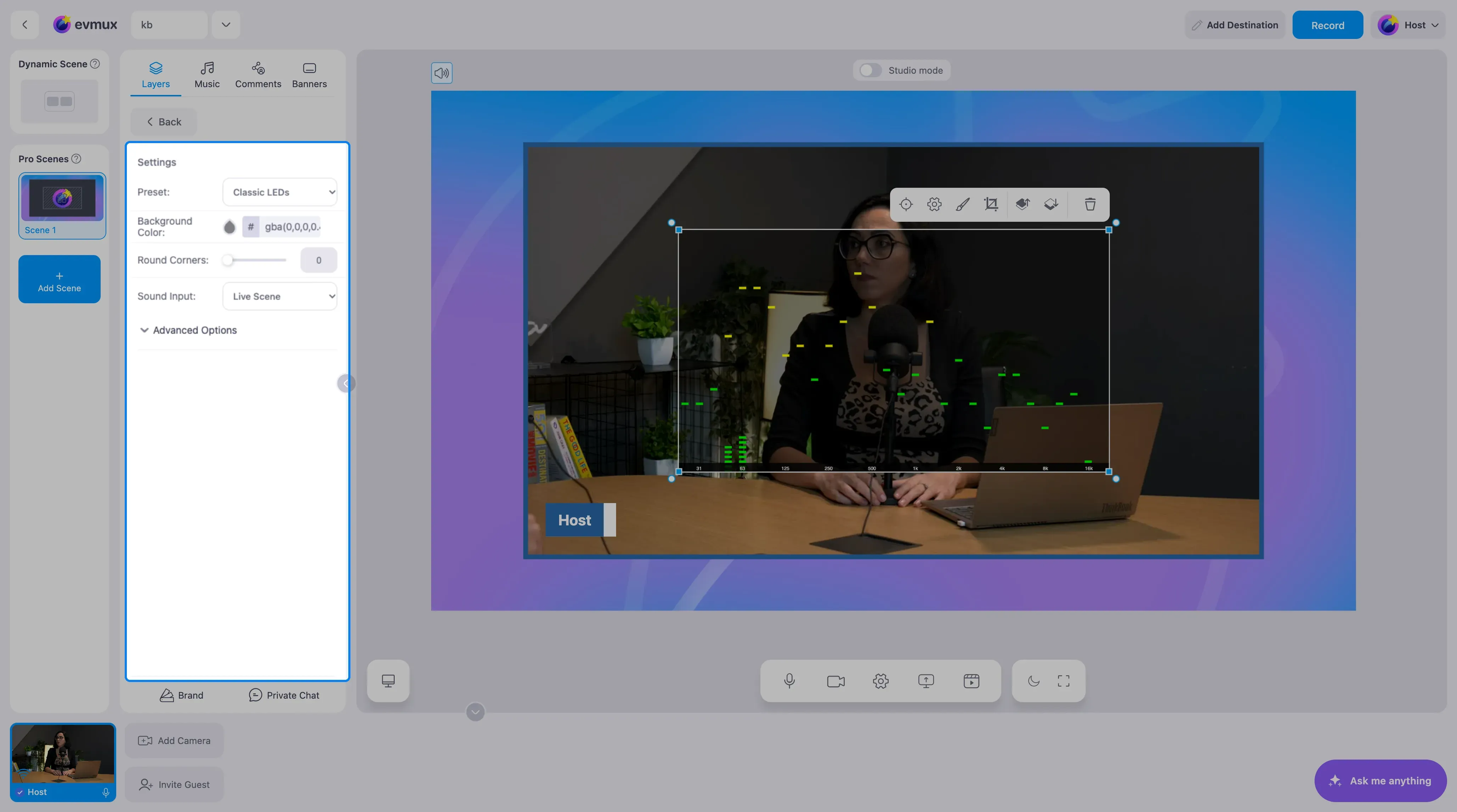Click the Add Scene button
The height and width of the screenshot is (812, 1457).
tap(60, 279)
